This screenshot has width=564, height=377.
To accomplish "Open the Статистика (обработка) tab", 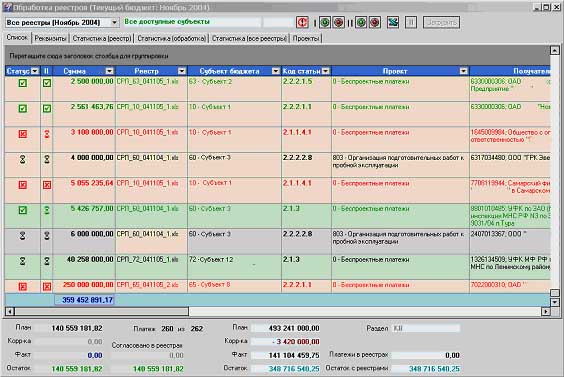I will 172,38.
